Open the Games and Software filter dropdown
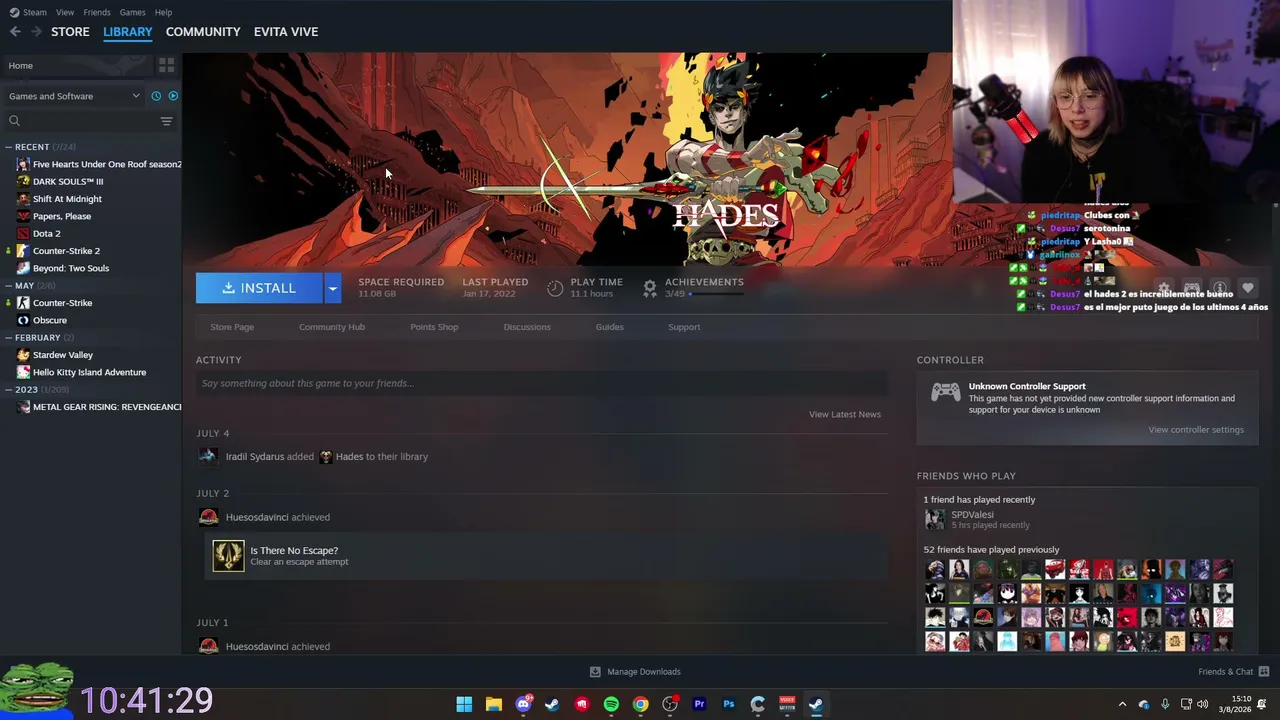This screenshot has width=1280, height=720. 75,96
